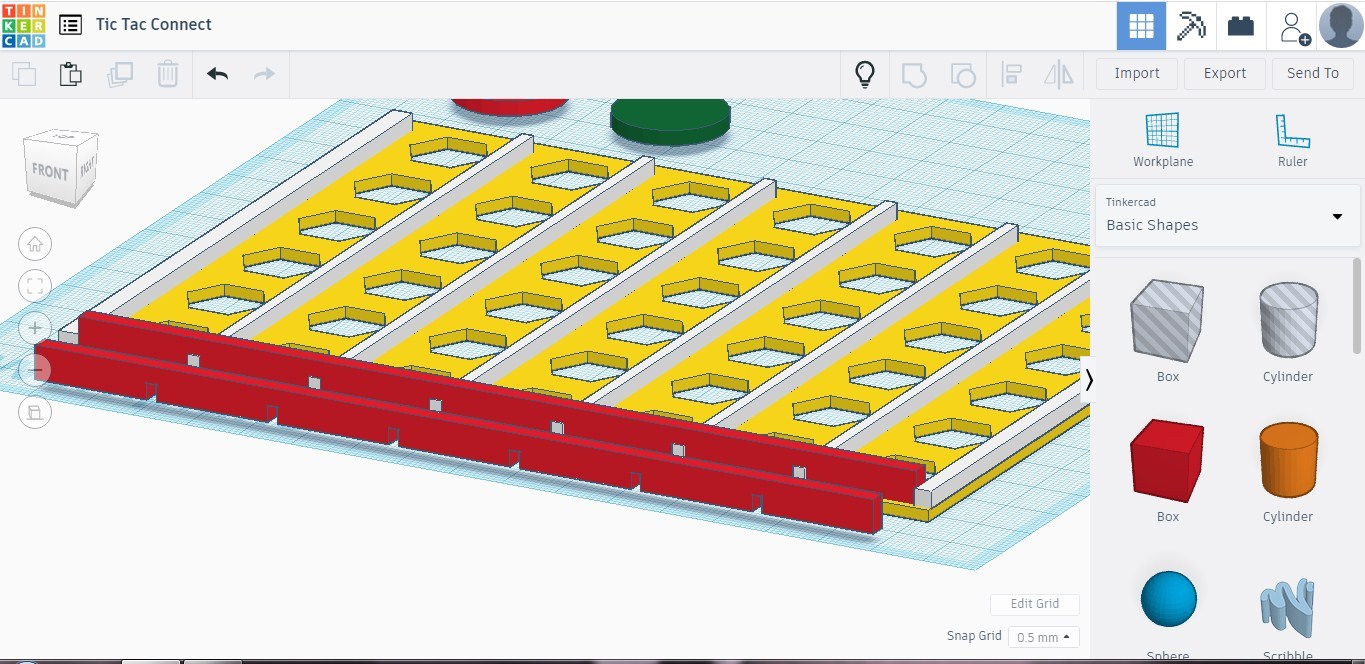
Task: Click the Send To button
Action: [1313, 73]
